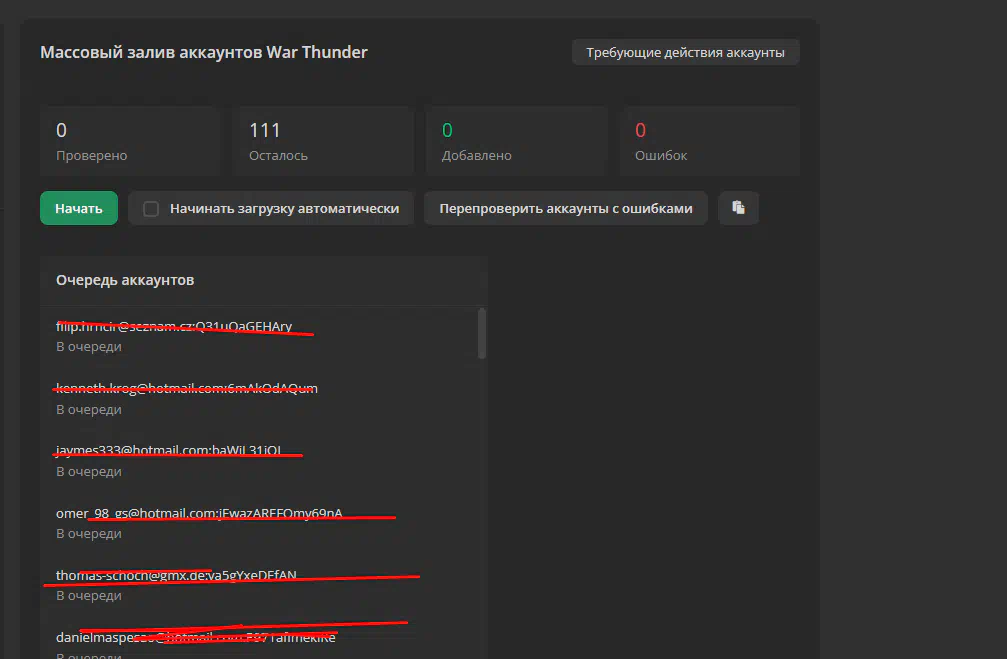Click "Перепроверить аккаунты с ошибками" button

pyautogui.click(x=566, y=208)
